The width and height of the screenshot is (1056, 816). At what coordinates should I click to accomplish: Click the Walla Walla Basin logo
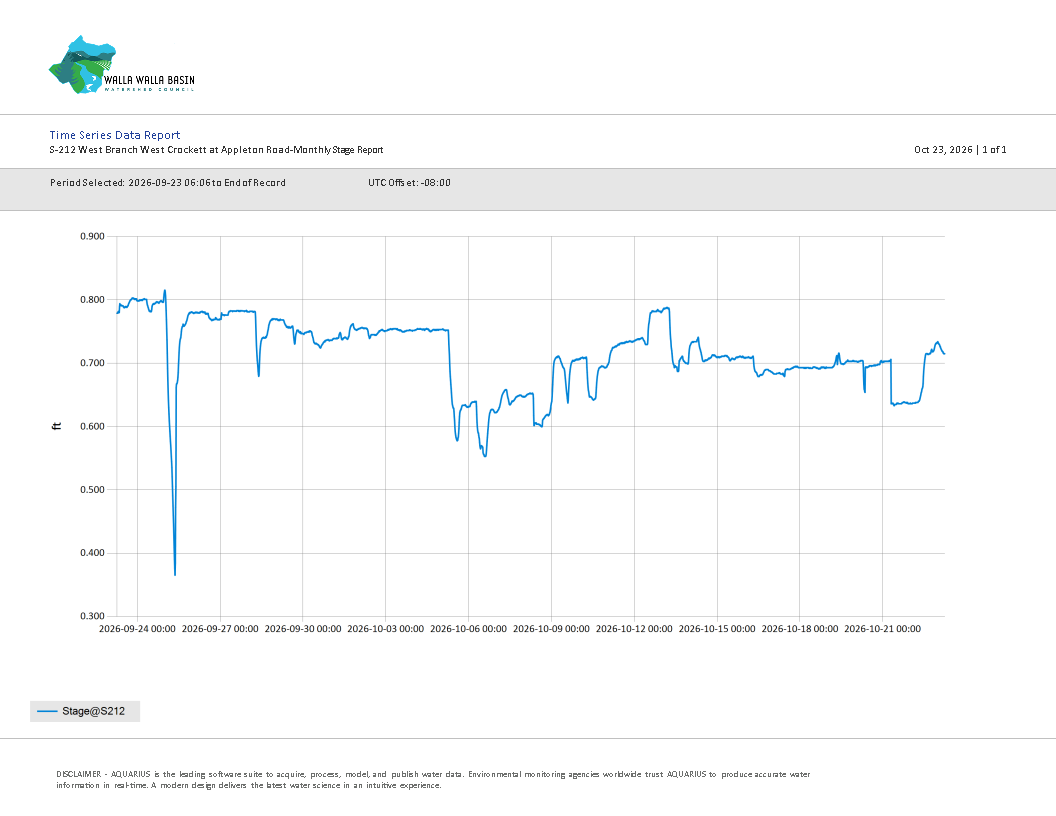coord(122,65)
